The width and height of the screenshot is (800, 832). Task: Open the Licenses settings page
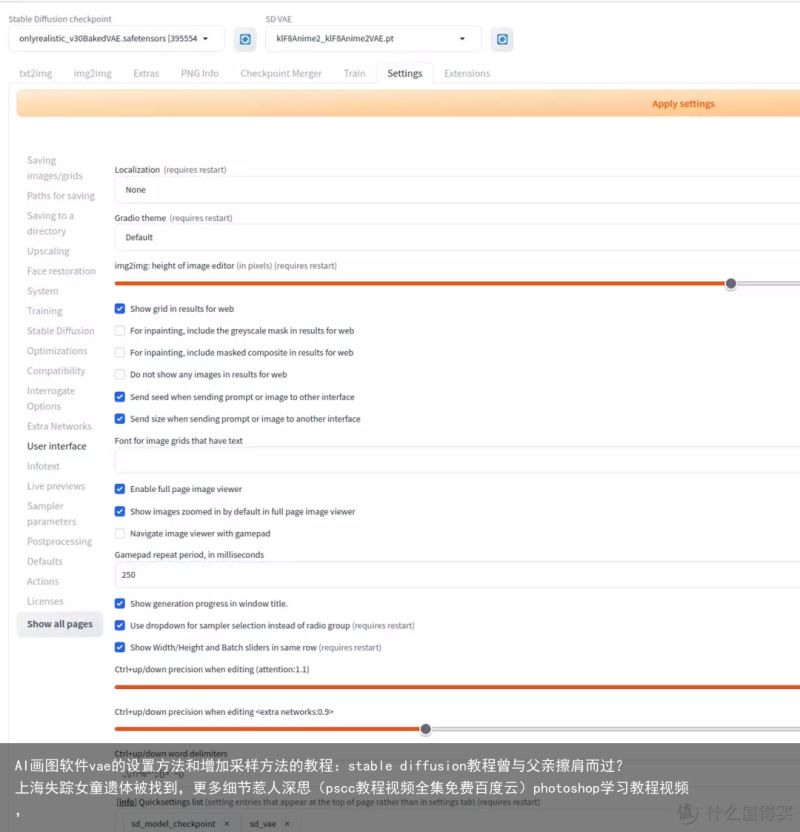point(45,601)
